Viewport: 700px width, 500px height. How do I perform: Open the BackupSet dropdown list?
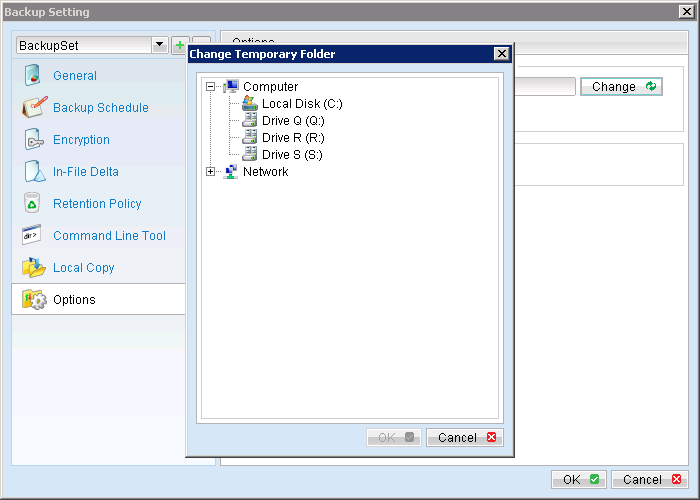point(159,46)
